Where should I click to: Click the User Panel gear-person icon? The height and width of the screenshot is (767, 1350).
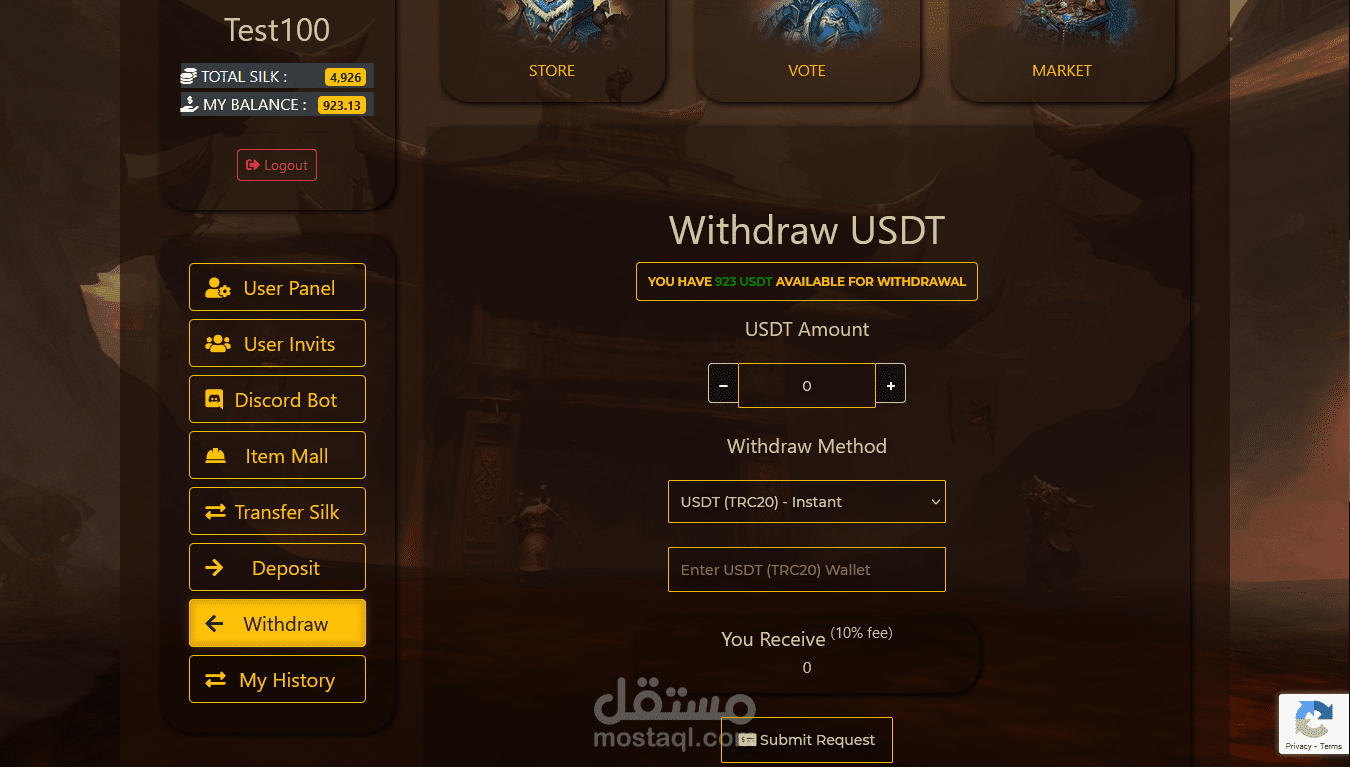coord(218,288)
